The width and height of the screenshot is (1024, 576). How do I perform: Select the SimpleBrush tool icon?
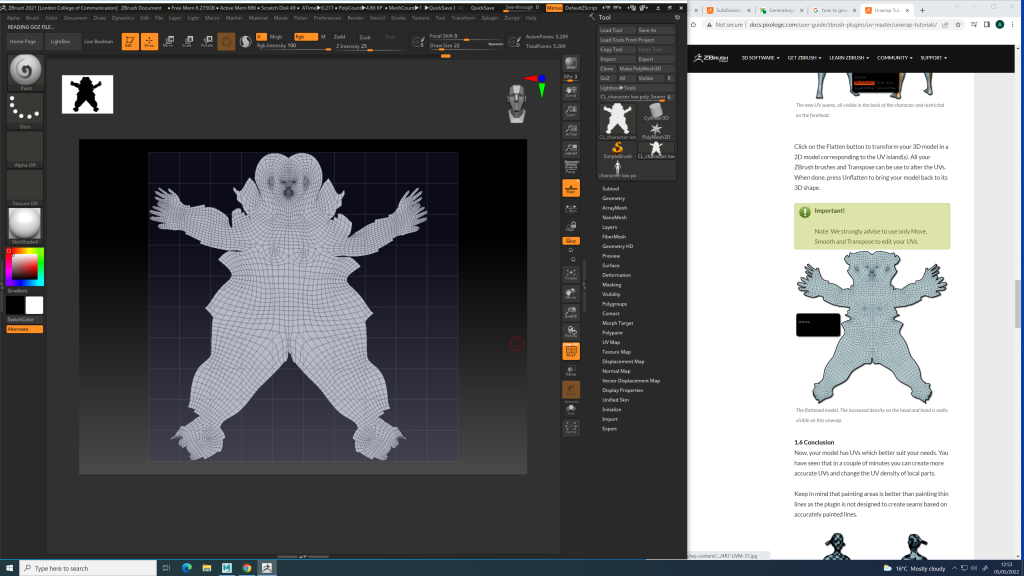click(617, 150)
